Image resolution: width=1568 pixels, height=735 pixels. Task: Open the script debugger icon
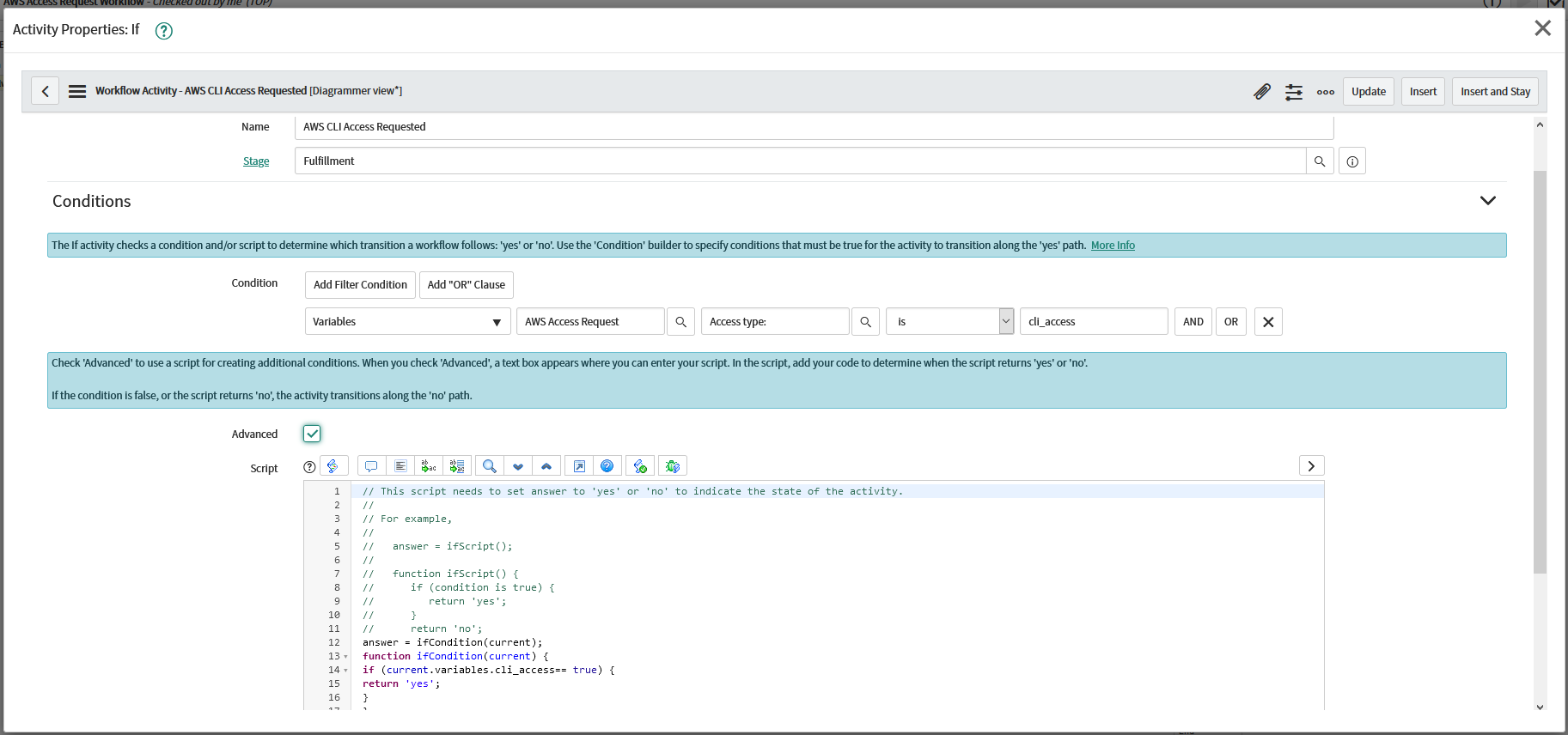(x=673, y=466)
